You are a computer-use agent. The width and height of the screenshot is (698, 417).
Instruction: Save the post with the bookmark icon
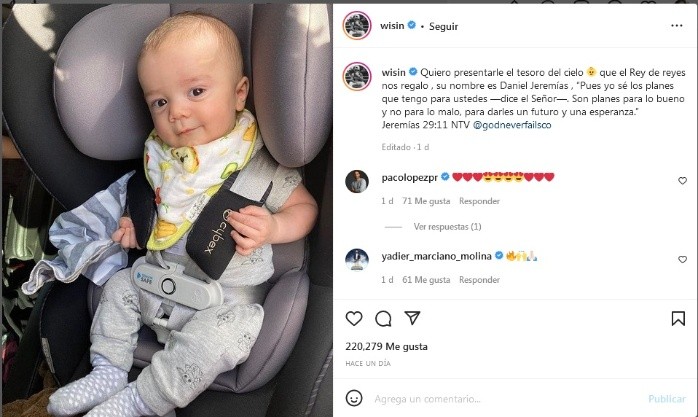click(678, 318)
